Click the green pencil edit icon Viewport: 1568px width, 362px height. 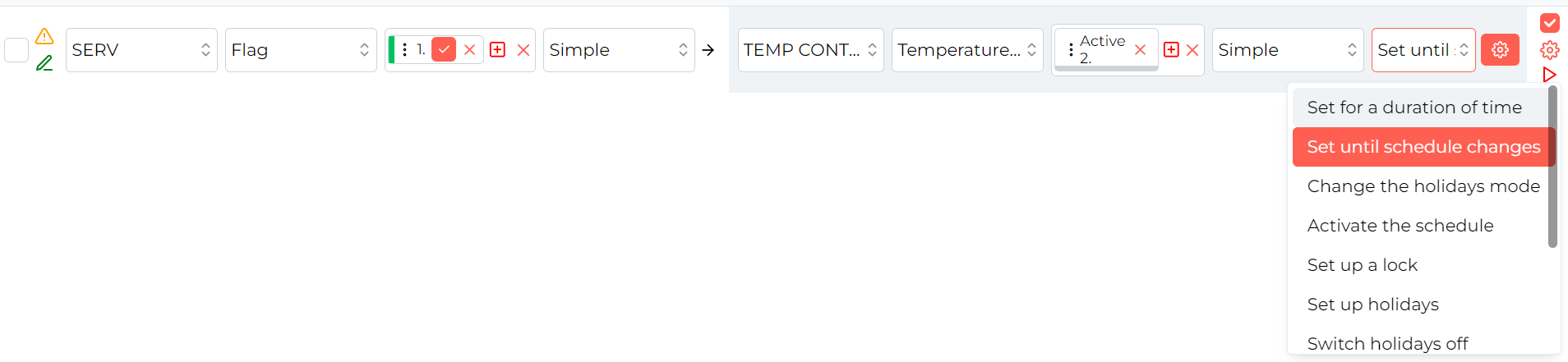(44, 63)
